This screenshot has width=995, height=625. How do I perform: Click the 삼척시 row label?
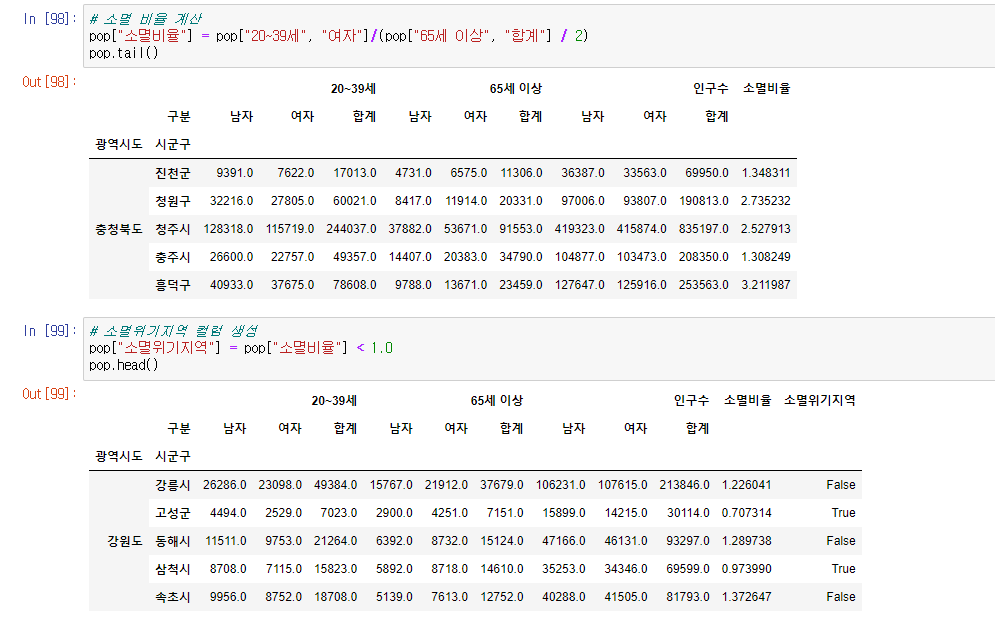pos(173,569)
